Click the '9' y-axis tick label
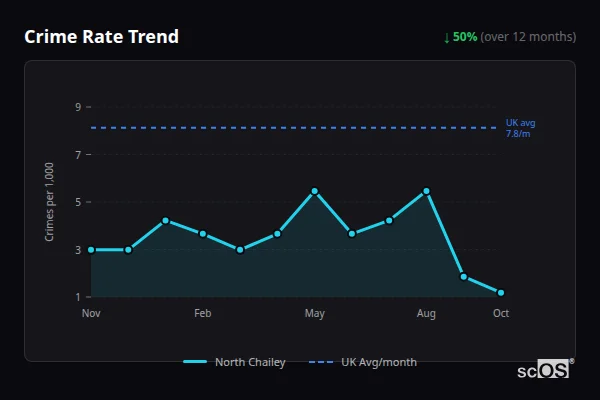 [78, 107]
